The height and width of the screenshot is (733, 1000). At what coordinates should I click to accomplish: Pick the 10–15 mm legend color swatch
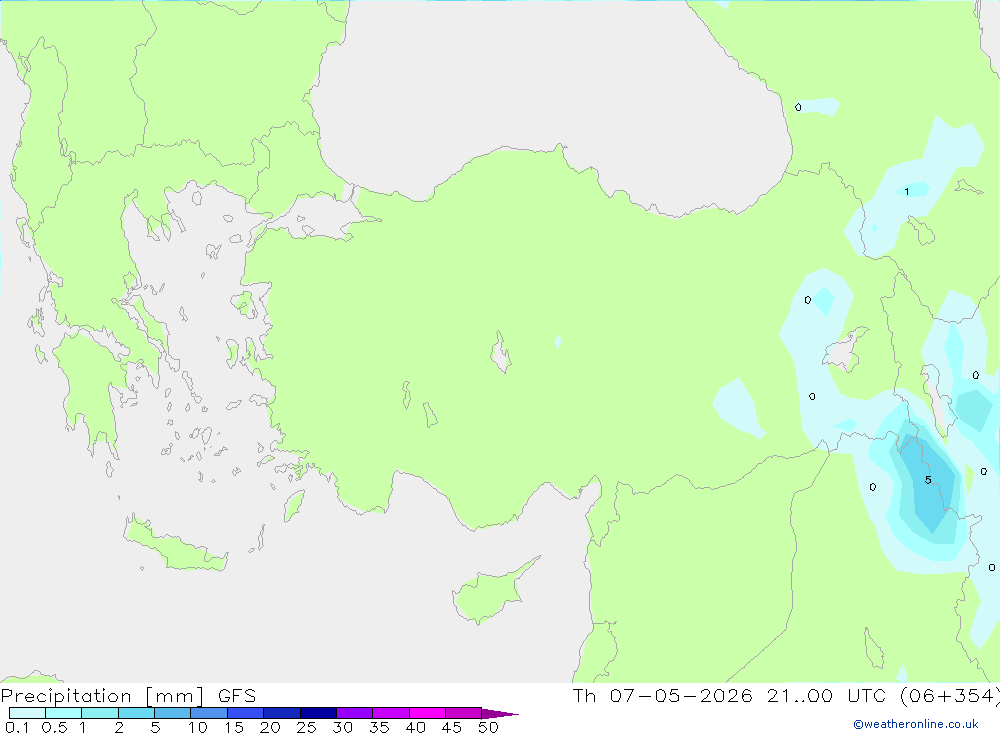click(x=209, y=713)
